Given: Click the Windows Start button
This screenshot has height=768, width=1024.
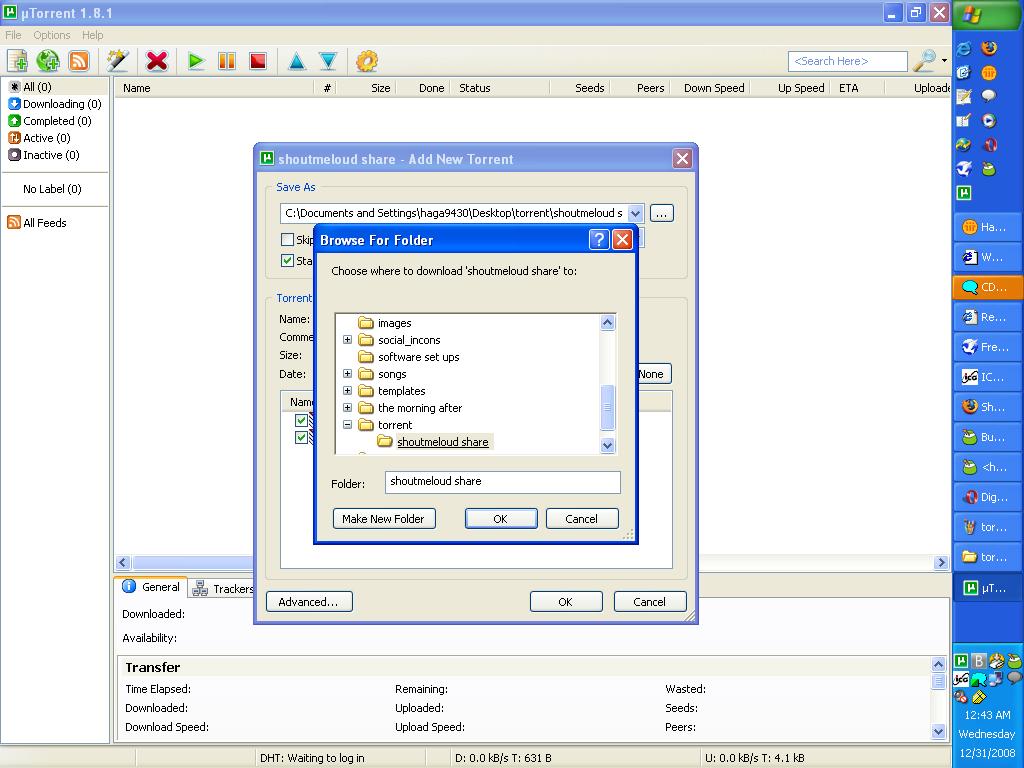Looking at the screenshot, I should point(987,14).
